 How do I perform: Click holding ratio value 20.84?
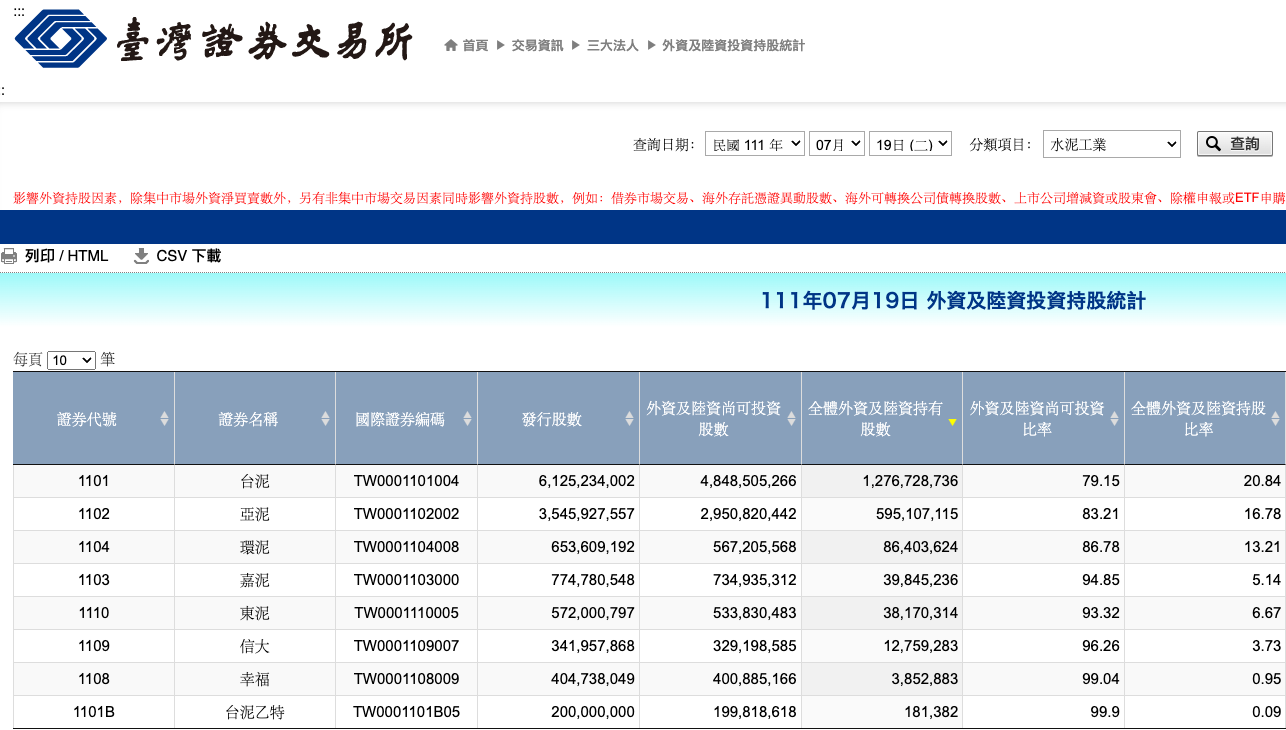(x=1262, y=481)
